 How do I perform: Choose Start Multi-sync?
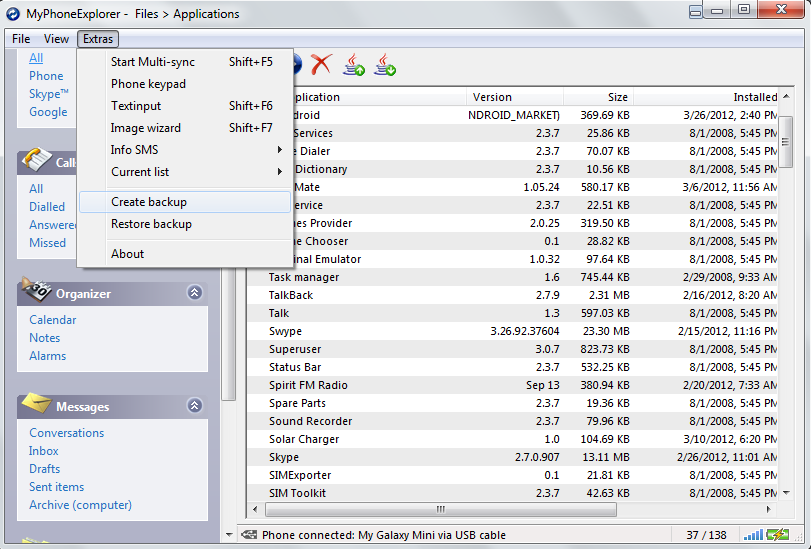pos(185,62)
